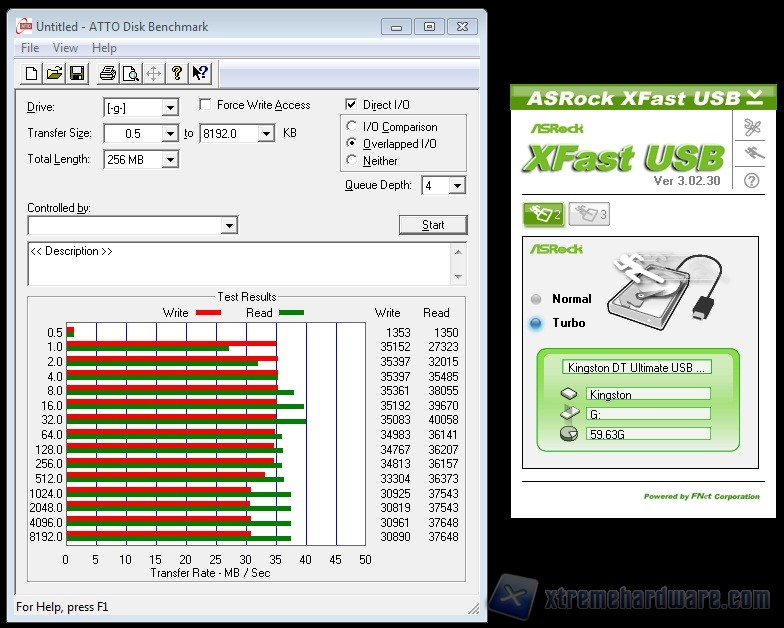This screenshot has width=784, height=628.
Task: Choose Normal mode in XFast USB
Action: [537, 299]
